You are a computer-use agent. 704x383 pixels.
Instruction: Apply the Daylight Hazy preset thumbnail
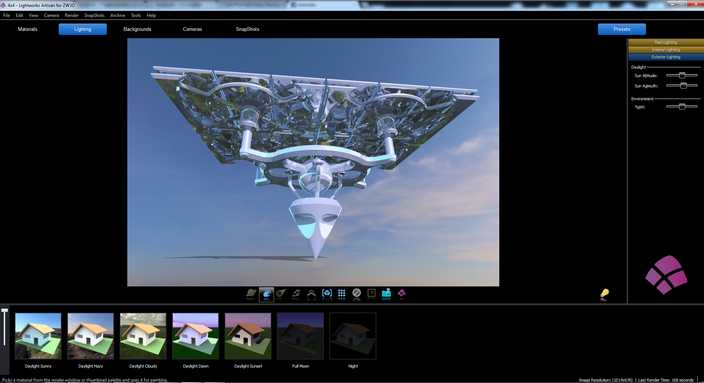tap(90, 336)
